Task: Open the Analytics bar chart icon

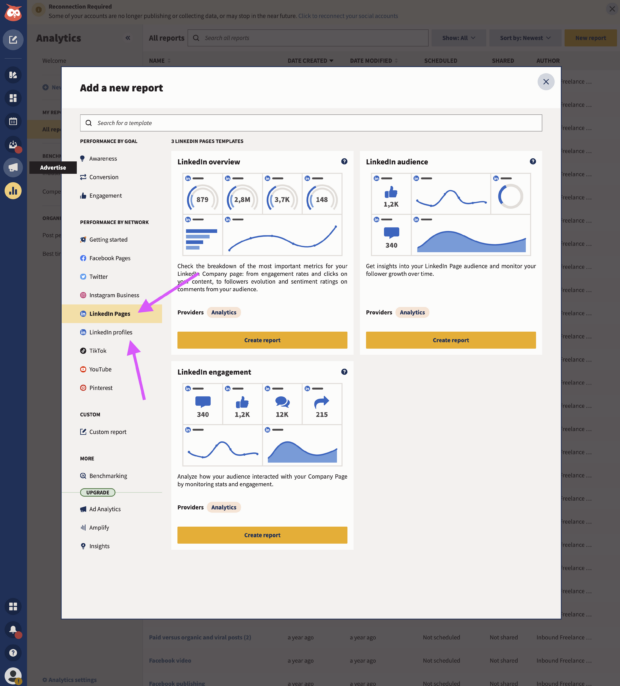Action: click(x=13, y=191)
